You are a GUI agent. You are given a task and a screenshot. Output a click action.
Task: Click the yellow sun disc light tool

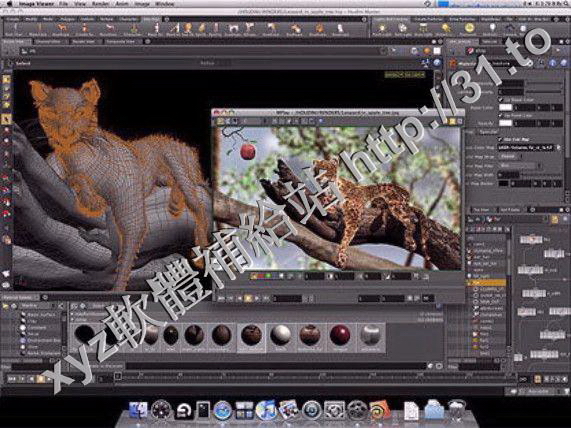tap(469, 29)
